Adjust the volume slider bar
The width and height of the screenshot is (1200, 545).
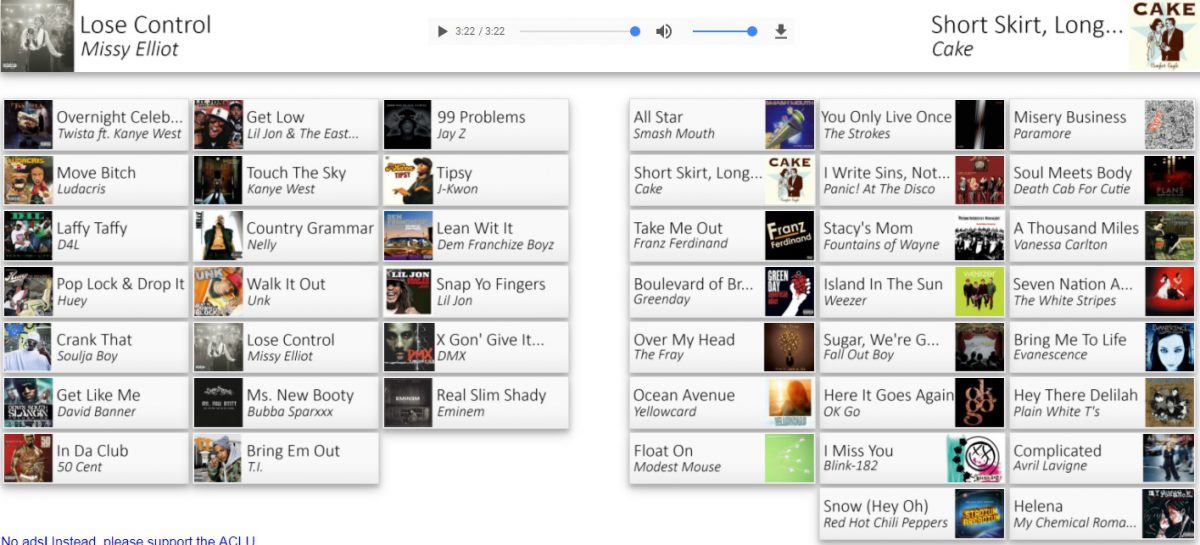coord(722,32)
